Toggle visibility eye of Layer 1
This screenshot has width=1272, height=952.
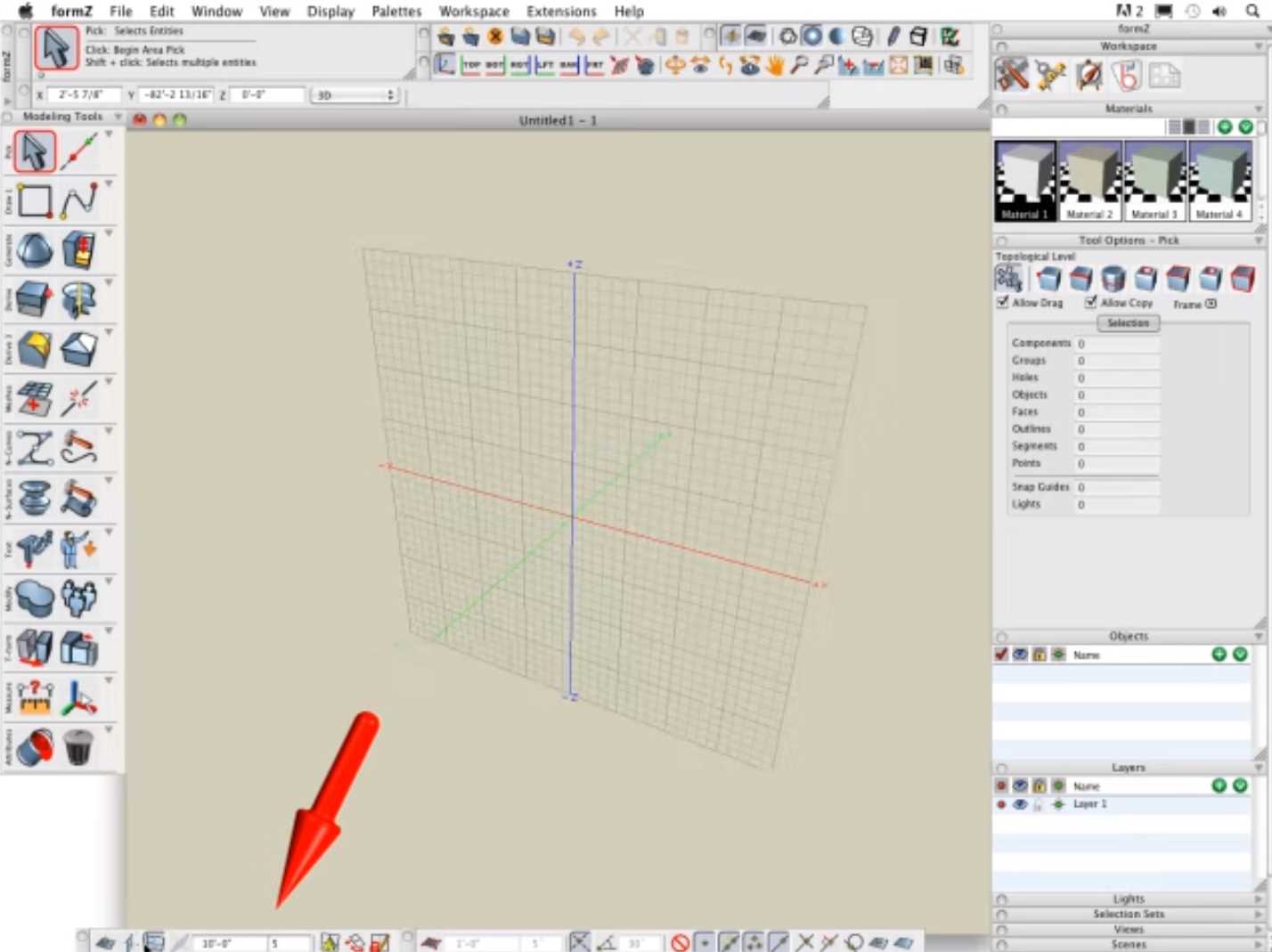click(x=1020, y=804)
